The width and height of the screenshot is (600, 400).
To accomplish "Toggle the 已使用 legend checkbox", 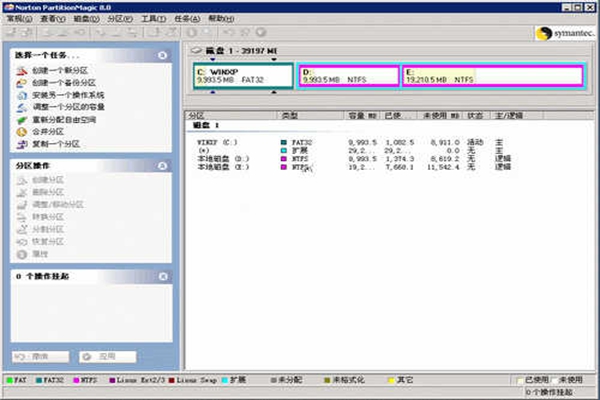I will pos(520,381).
